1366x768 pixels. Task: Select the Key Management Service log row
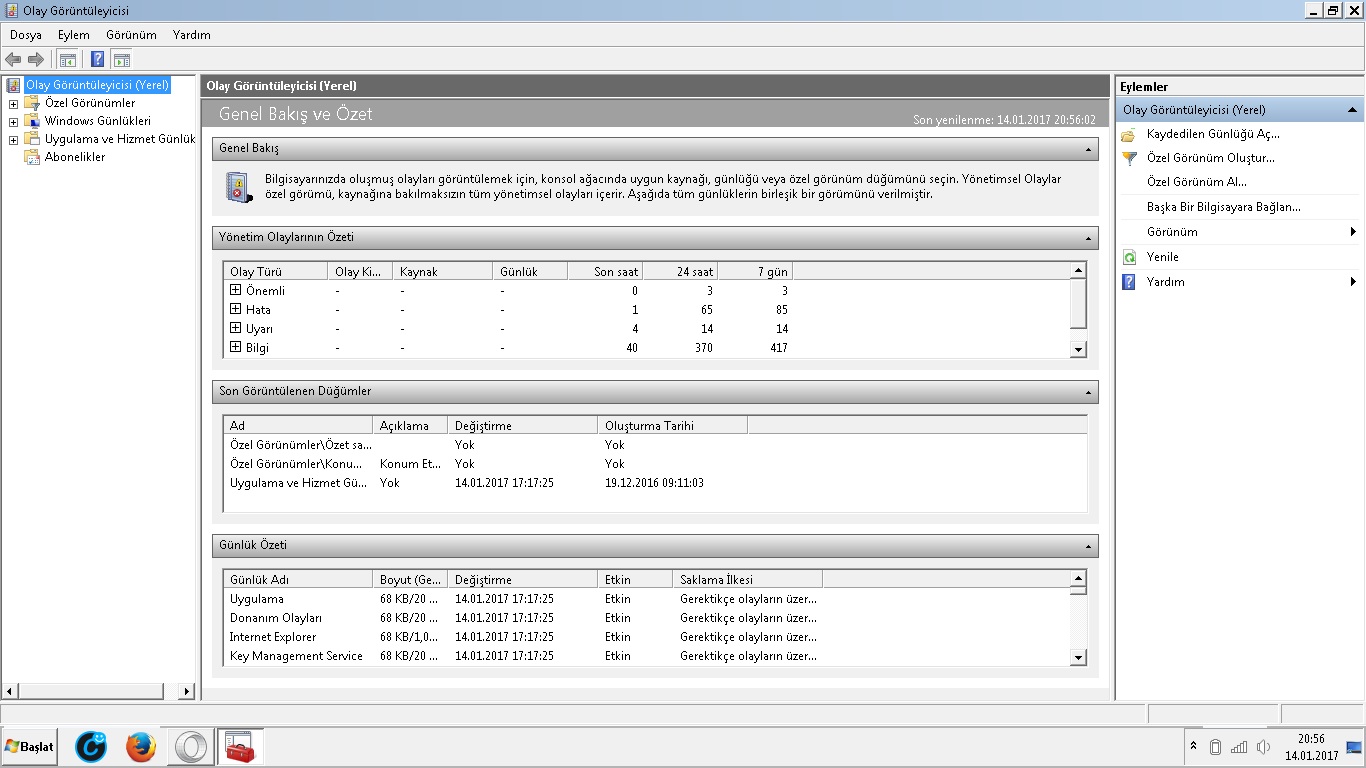[646, 655]
